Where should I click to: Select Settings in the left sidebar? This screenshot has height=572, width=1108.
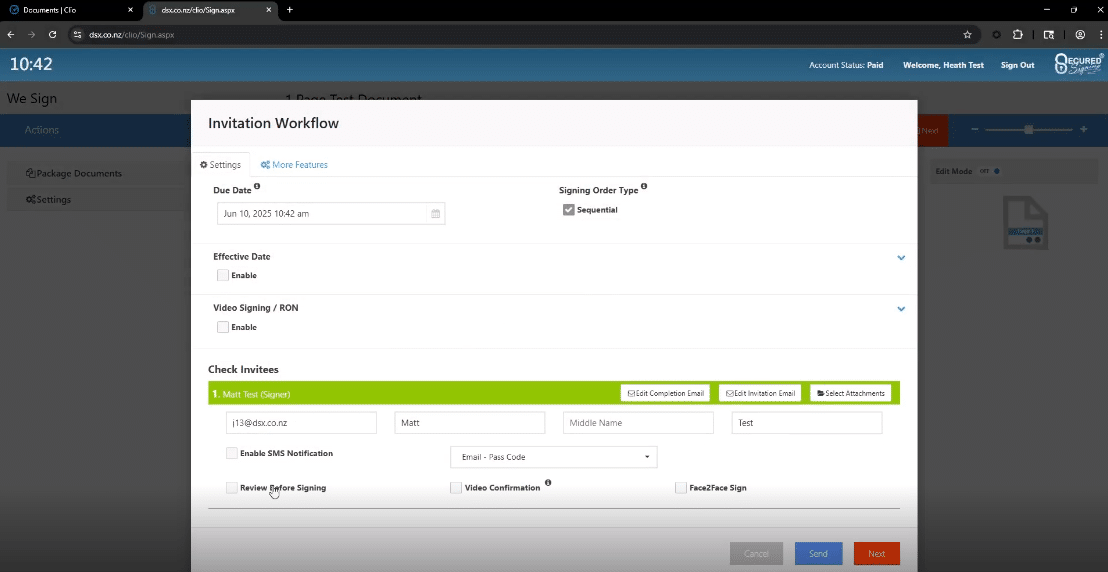[48, 199]
